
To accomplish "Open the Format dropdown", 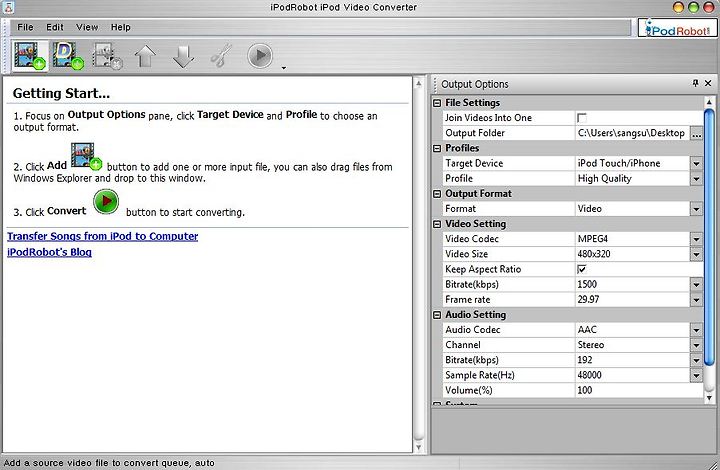I will [x=697, y=209].
